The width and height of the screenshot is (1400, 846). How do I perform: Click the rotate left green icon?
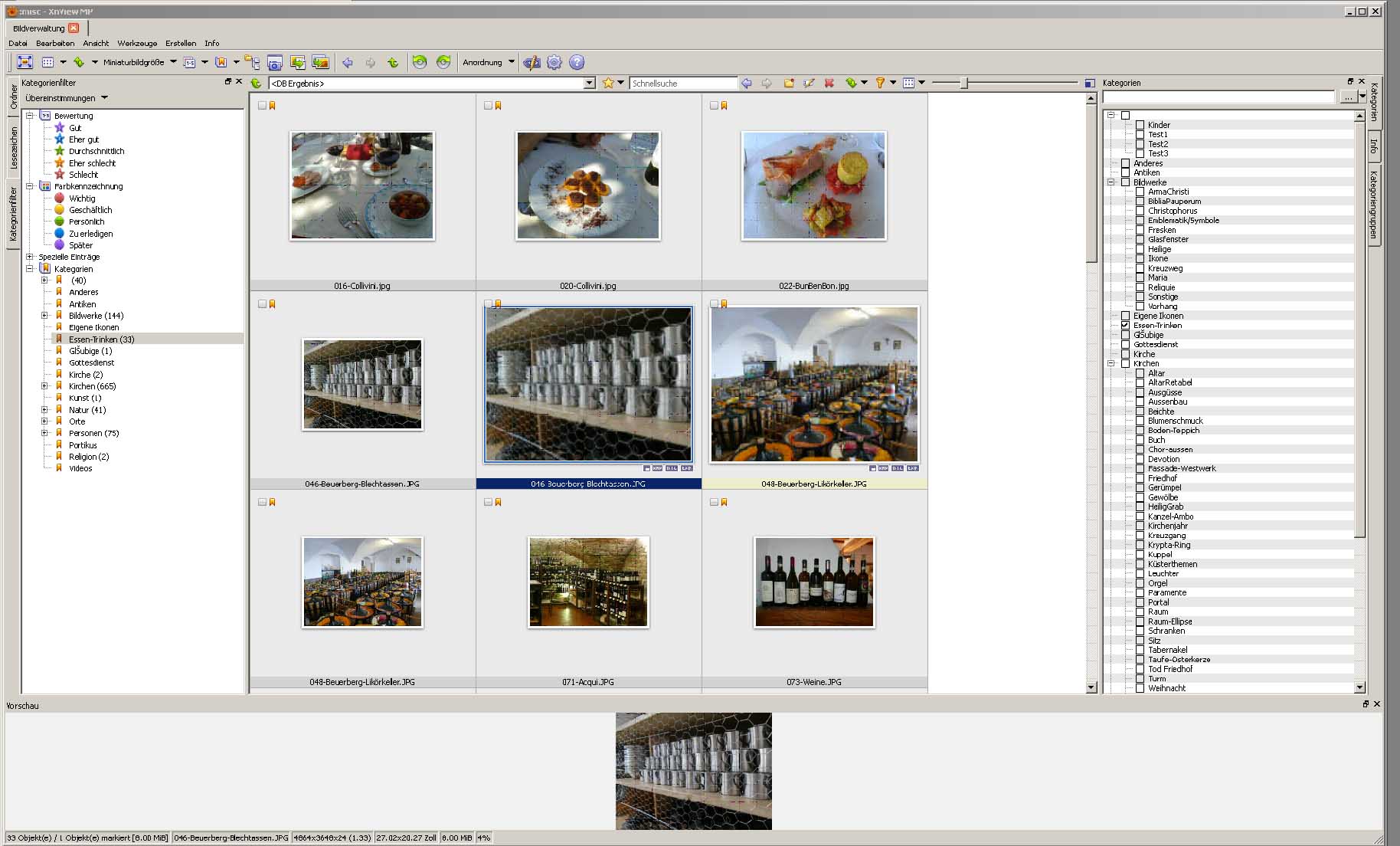(x=419, y=62)
